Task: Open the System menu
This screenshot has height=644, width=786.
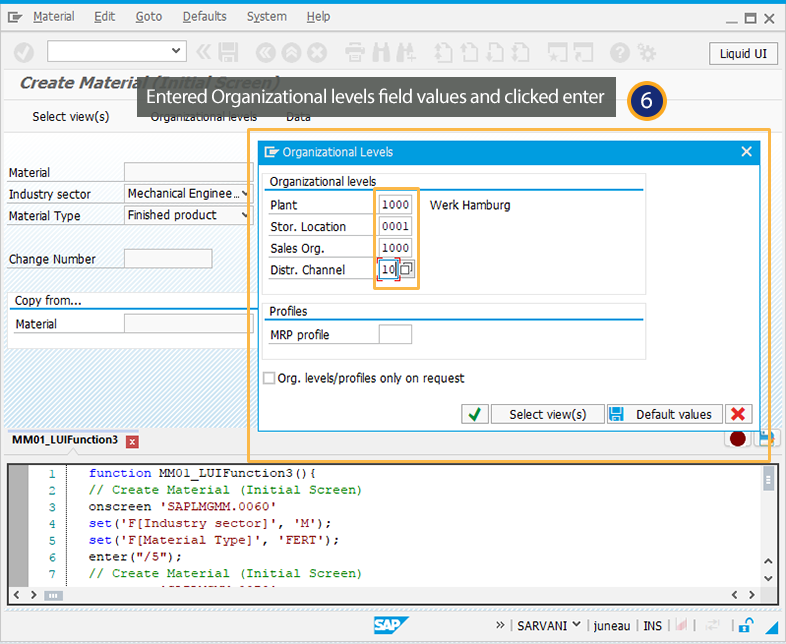Action: click(266, 17)
